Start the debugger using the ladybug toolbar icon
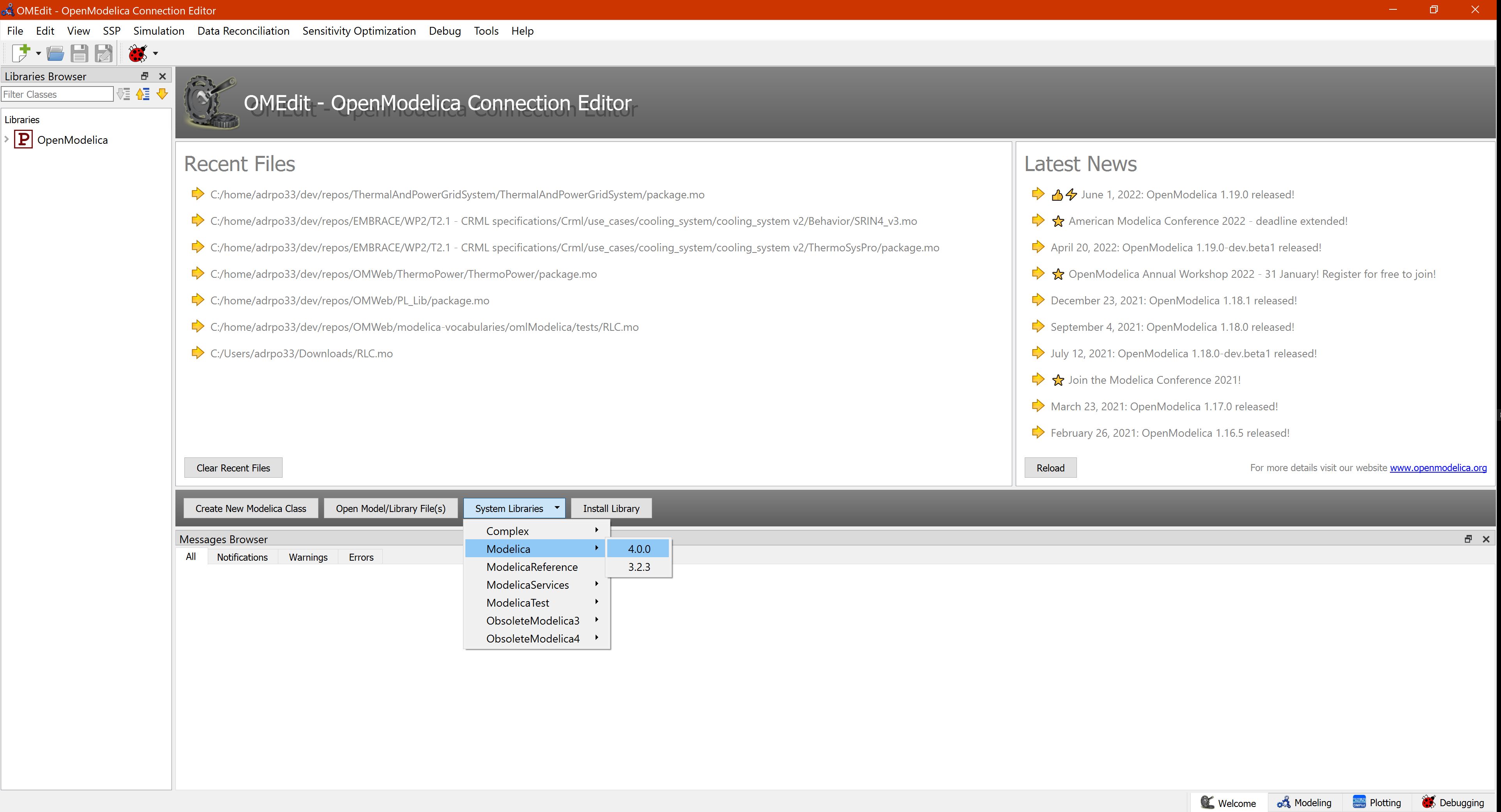This screenshot has width=1501, height=812. [138, 53]
